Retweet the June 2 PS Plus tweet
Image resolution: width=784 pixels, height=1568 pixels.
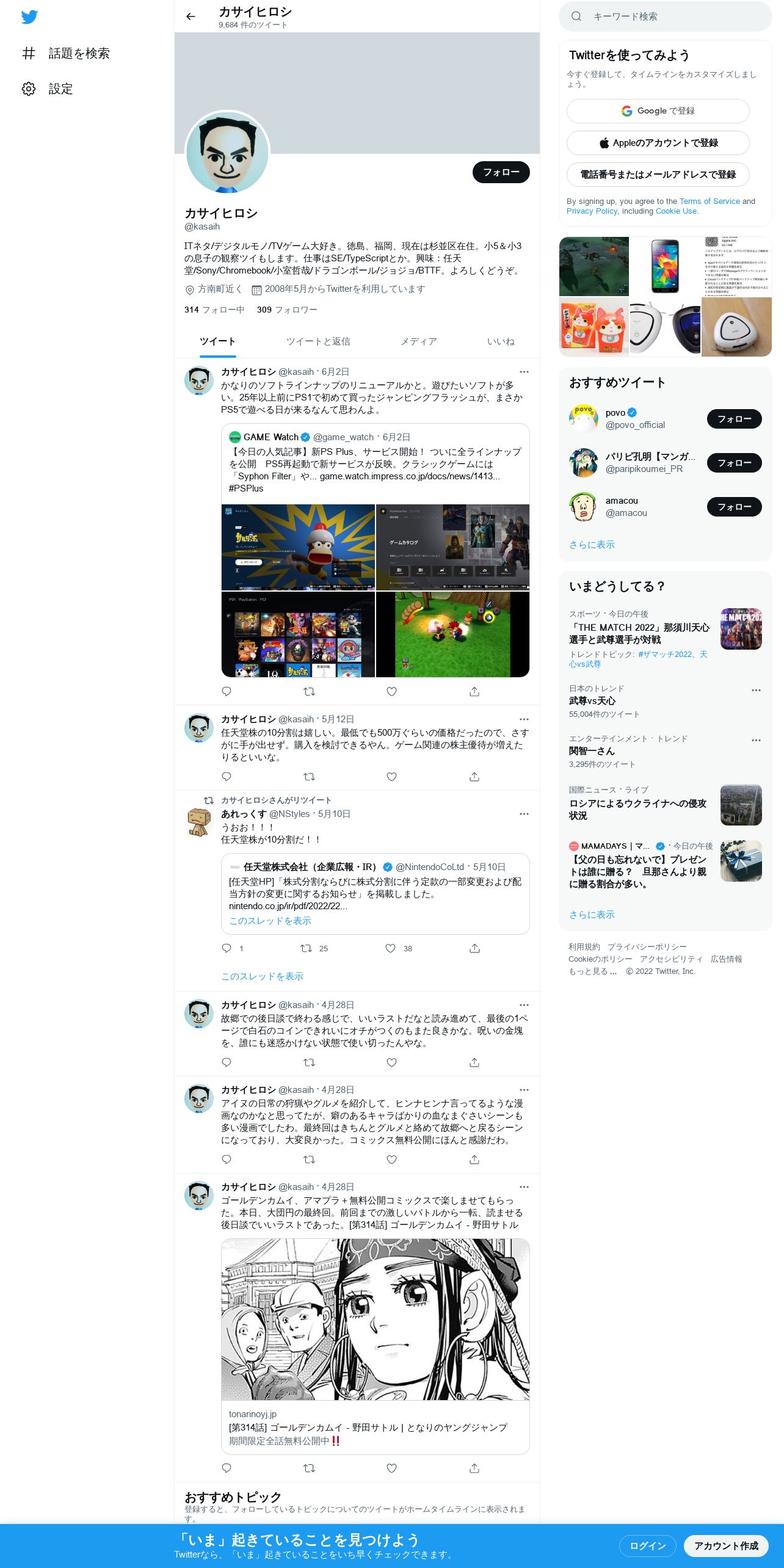coord(309,691)
